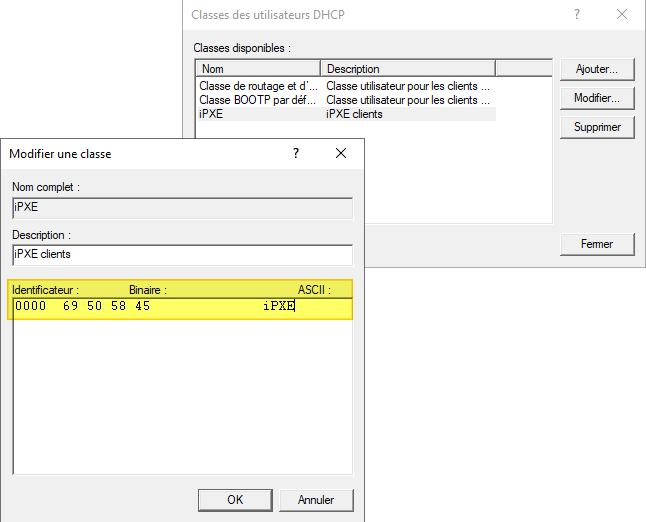Click help question mark in Classes des utilisateurs DHCP
The width and height of the screenshot is (646, 522).
click(x=577, y=14)
